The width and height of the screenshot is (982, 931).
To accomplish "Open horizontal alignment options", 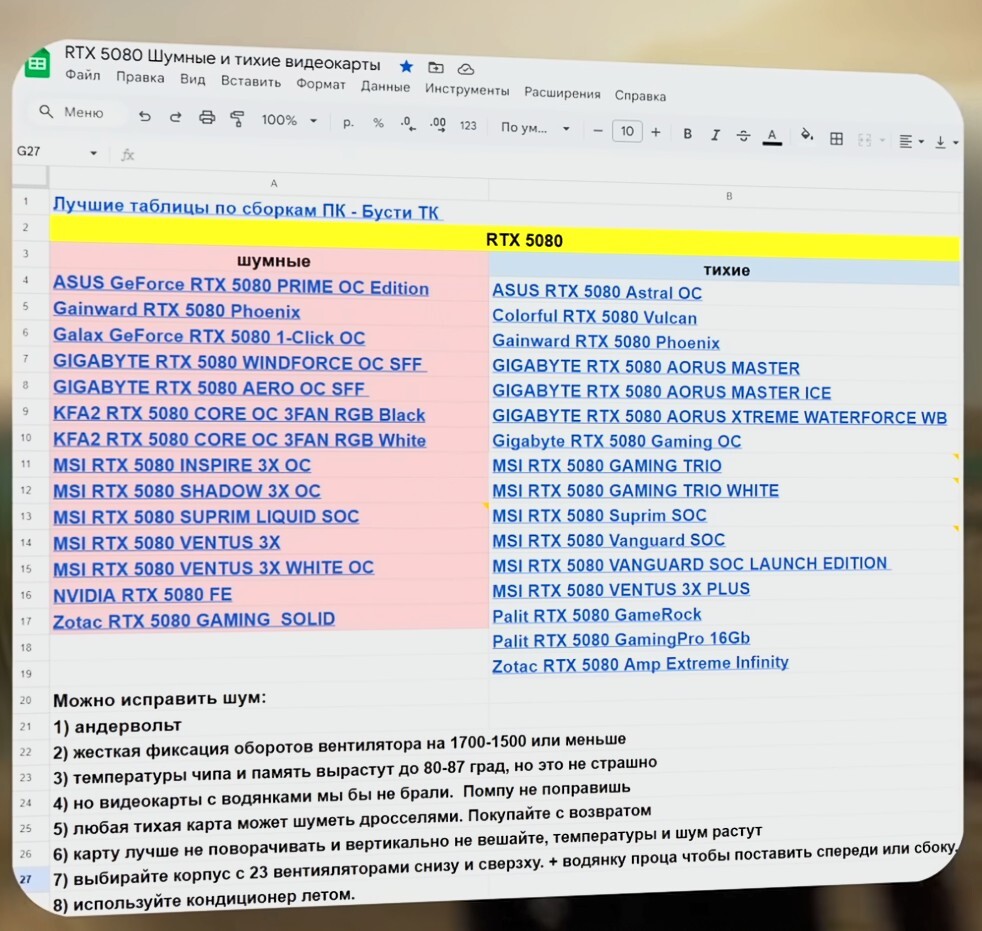I will pyautogui.click(x=911, y=141).
